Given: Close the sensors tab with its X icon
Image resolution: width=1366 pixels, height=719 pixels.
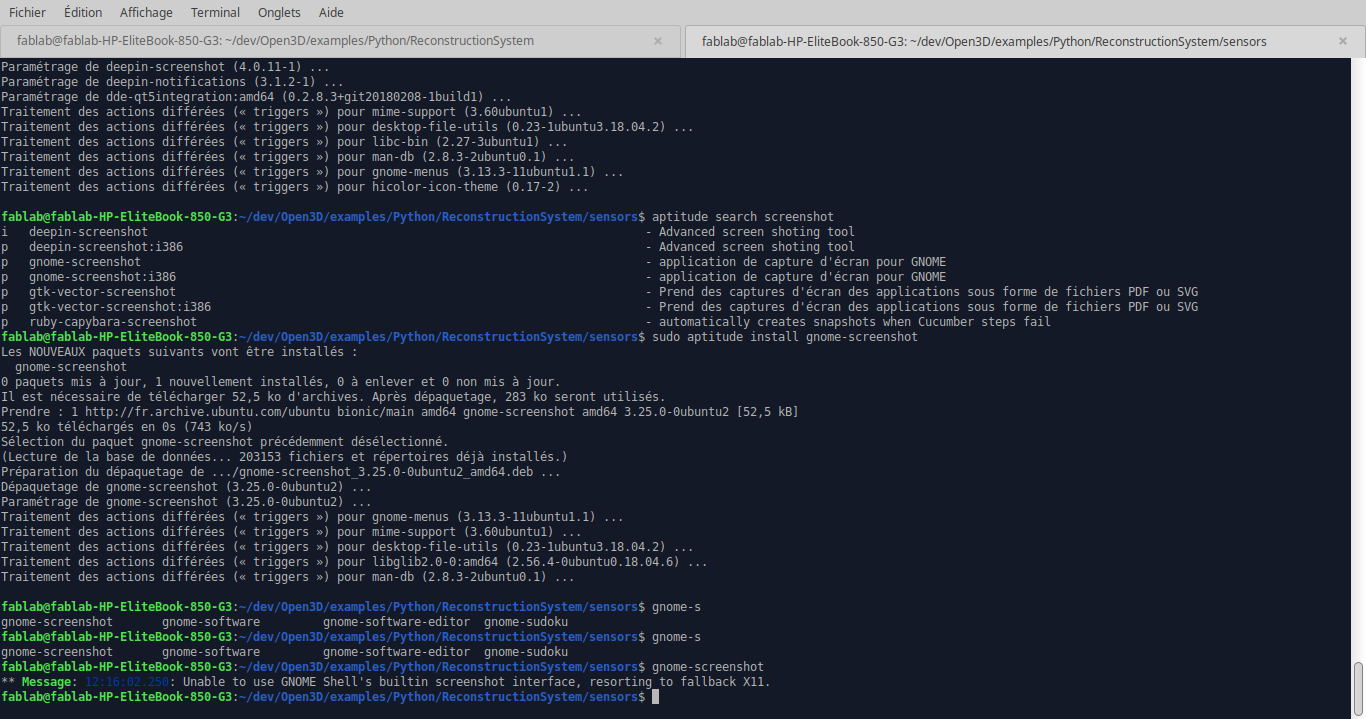Looking at the screenshot, I should tap(1342, 41).
